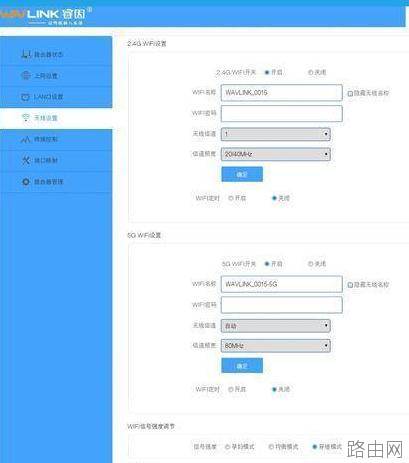Click WiFi name field containing WAVLINK_0015-5G

[282, 284]
